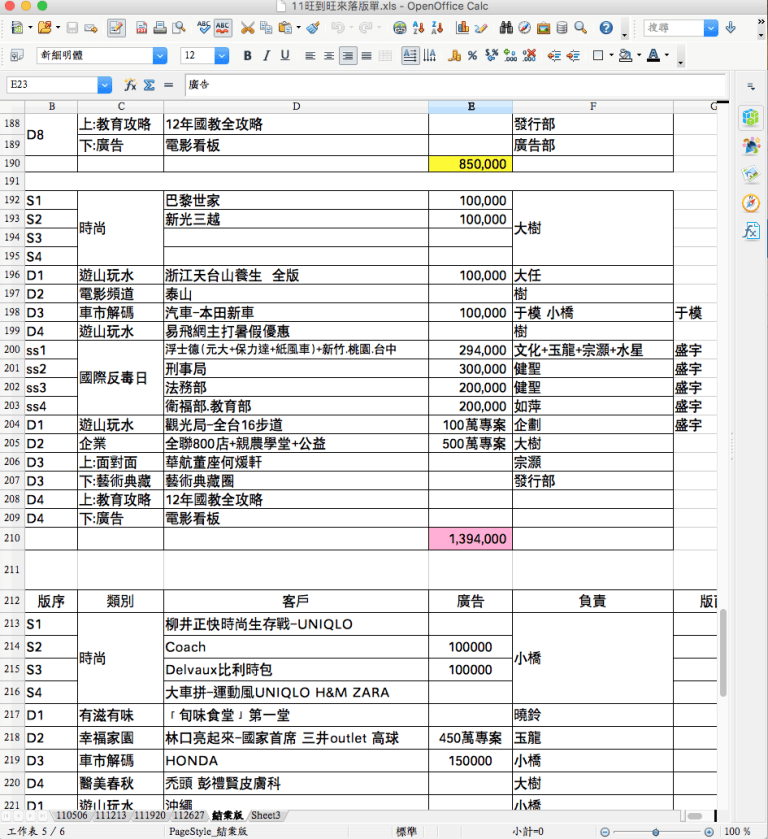
Task: Click the Save document icon
Action: click(x=72, y=28)
